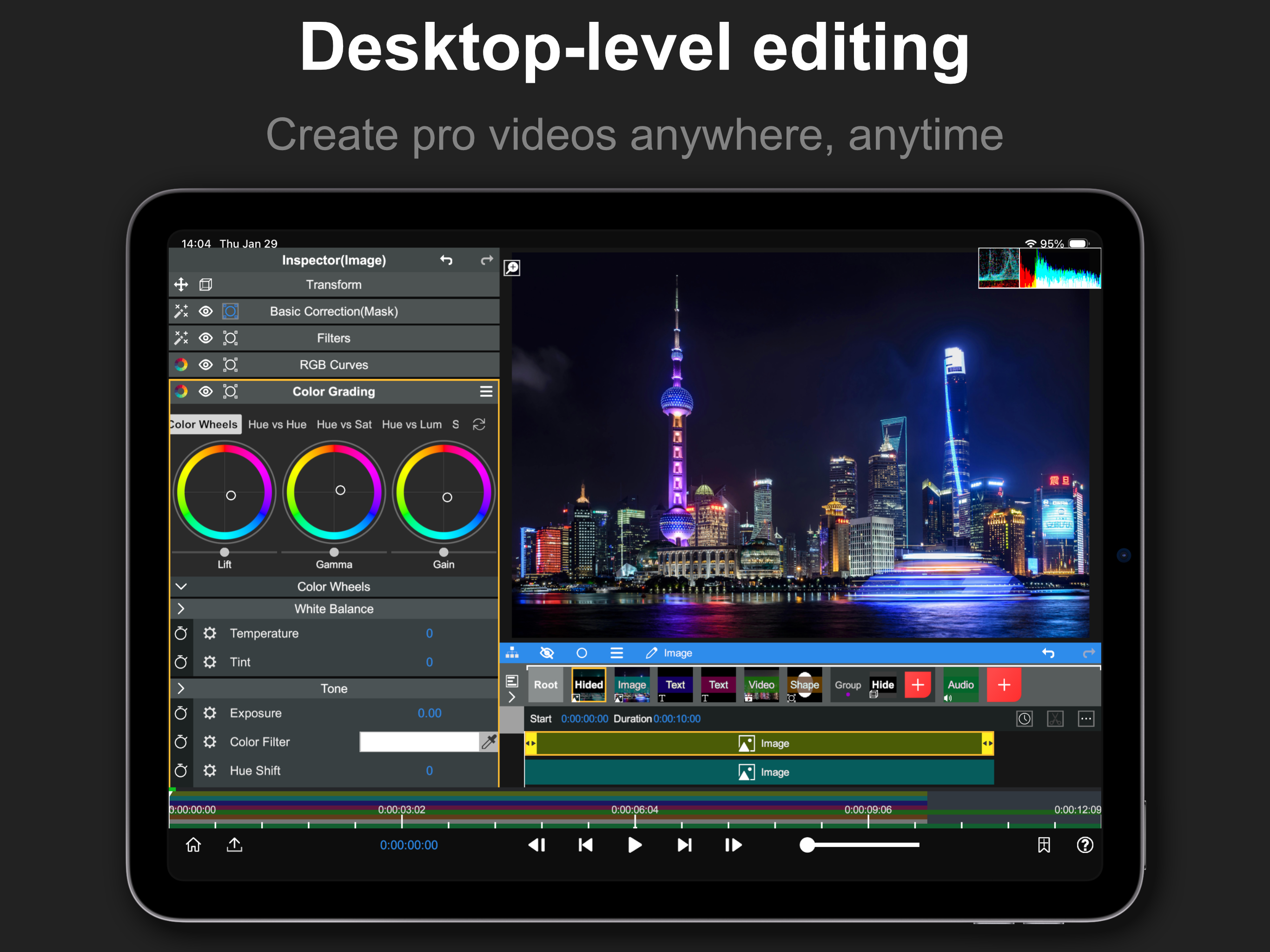The height and width of the screenshot is (952, 1270).
Task: Switch to the Hue vs Sat tab
Action: tap(344, 424)
